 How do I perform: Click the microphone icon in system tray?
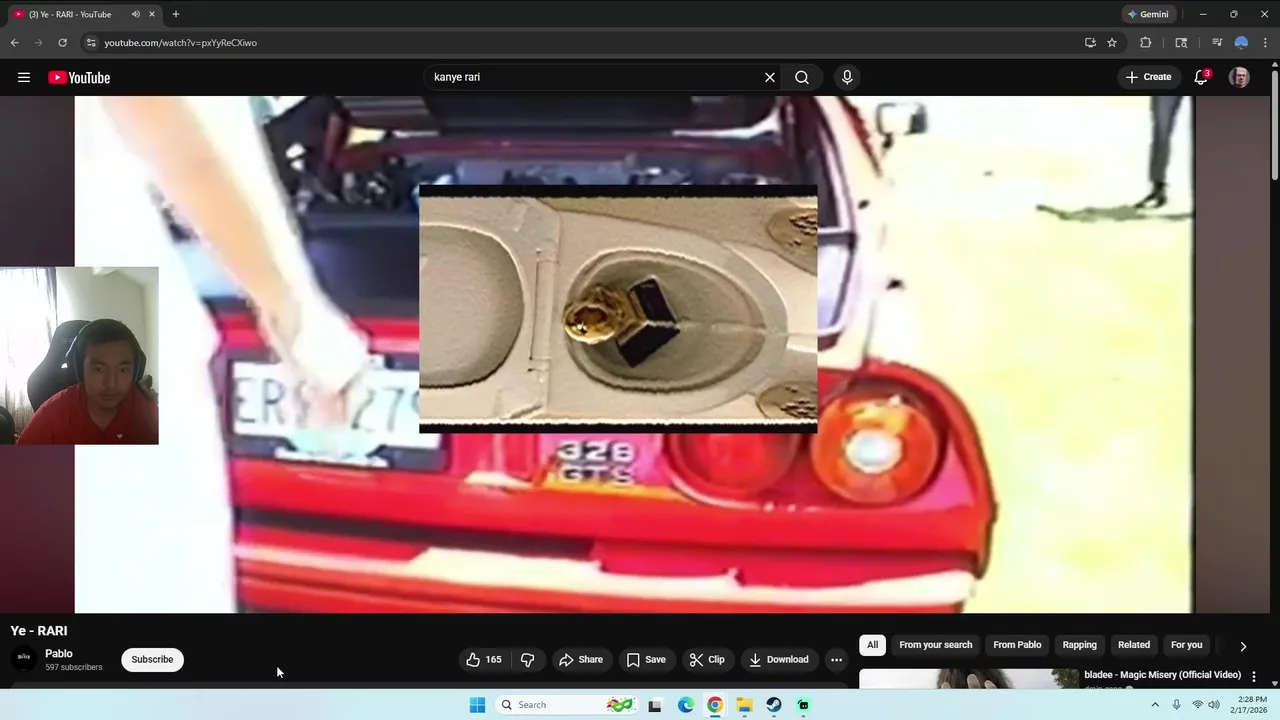coord(1176,705)
